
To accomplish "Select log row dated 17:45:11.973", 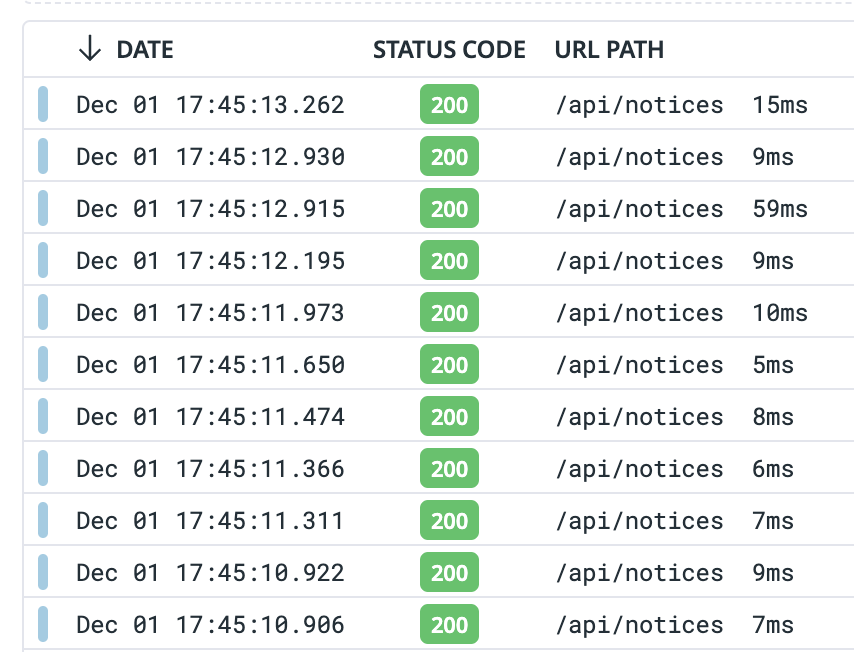I will coord(438,312).
